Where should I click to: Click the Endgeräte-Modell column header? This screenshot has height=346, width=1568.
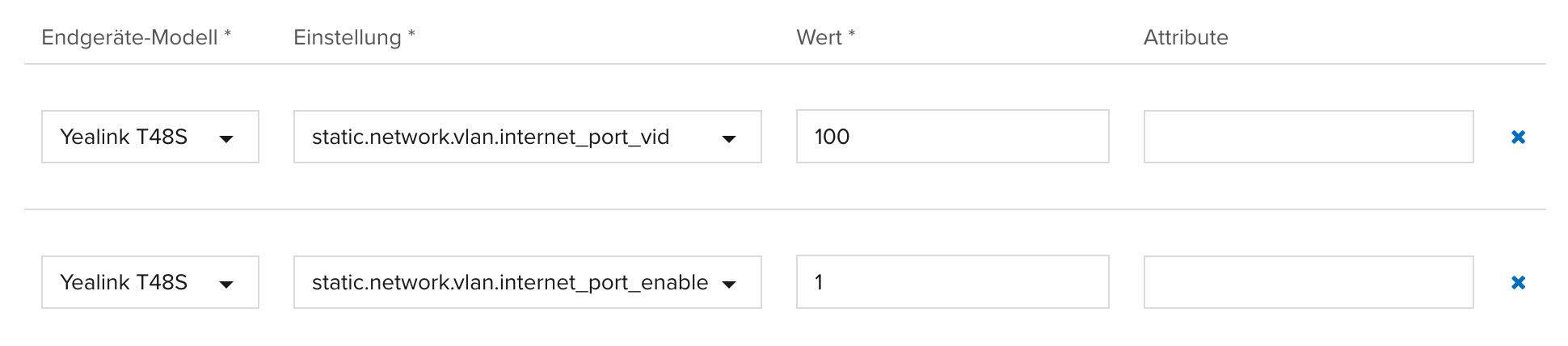tap(129, 37)
